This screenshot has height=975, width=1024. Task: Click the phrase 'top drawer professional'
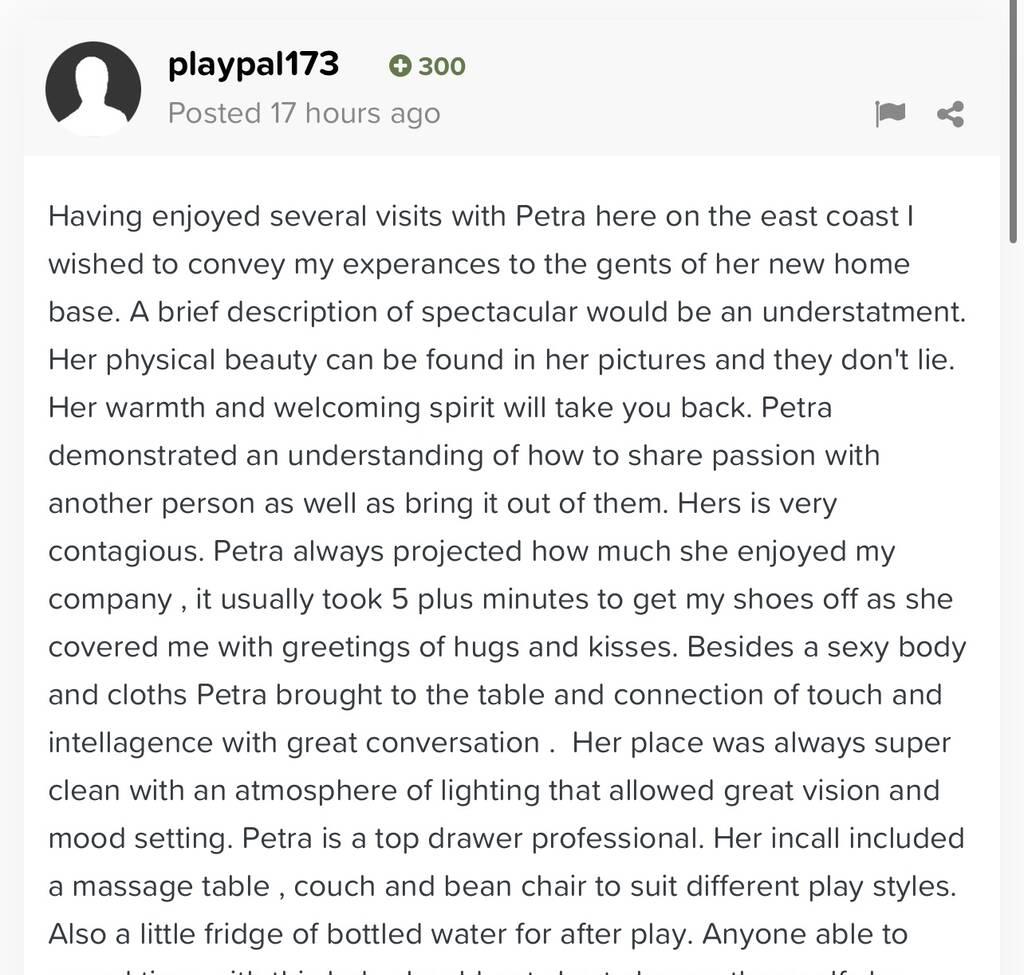[537, 839]
